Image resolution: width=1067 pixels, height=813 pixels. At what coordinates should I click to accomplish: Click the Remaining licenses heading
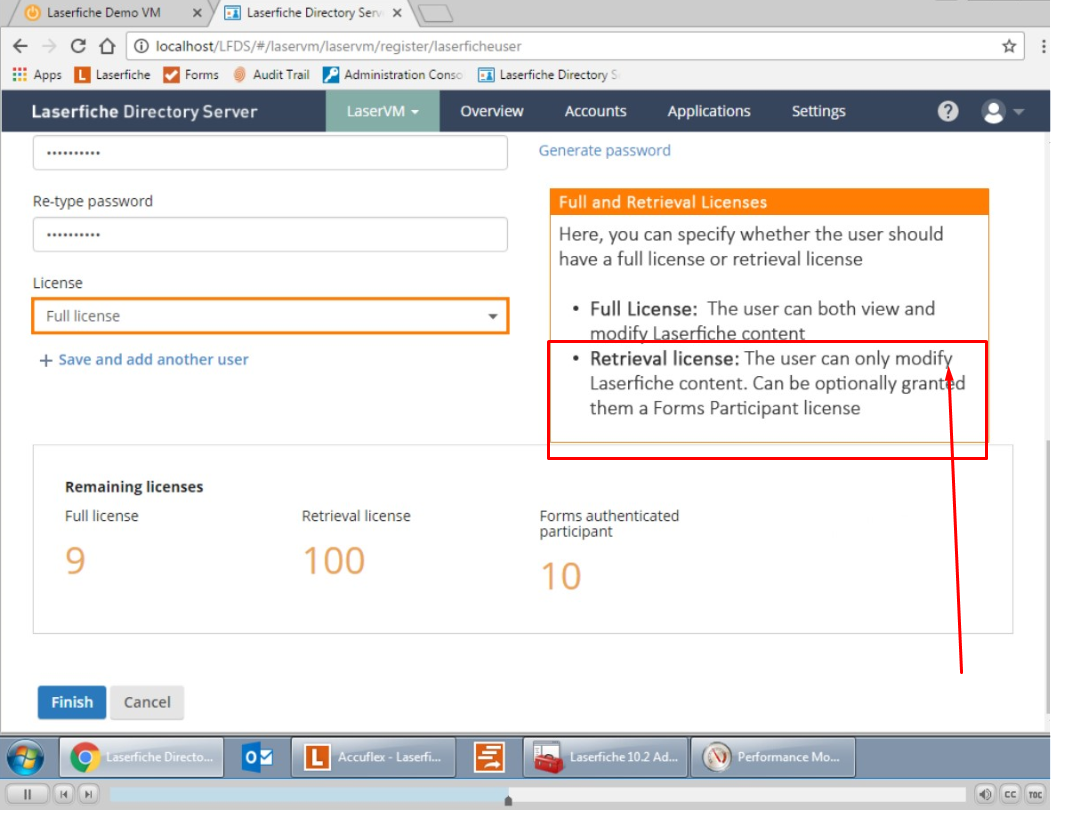point(134,487)
